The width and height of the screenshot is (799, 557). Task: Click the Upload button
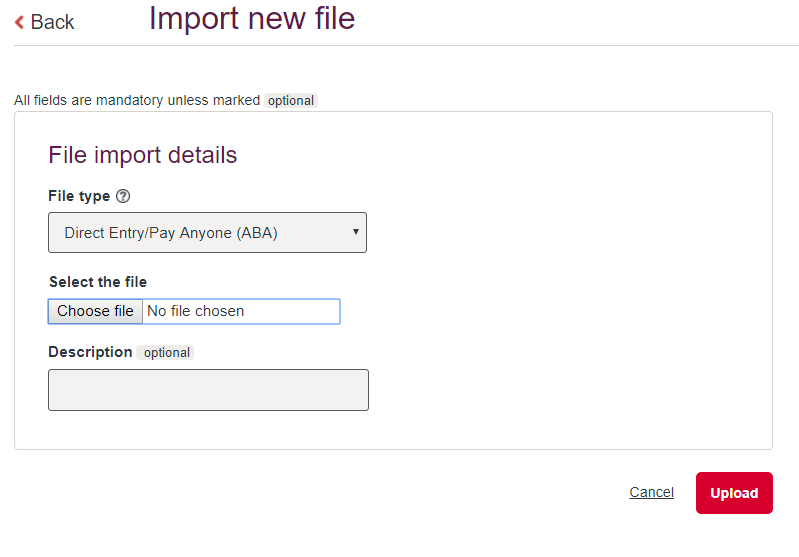(734, 493)
